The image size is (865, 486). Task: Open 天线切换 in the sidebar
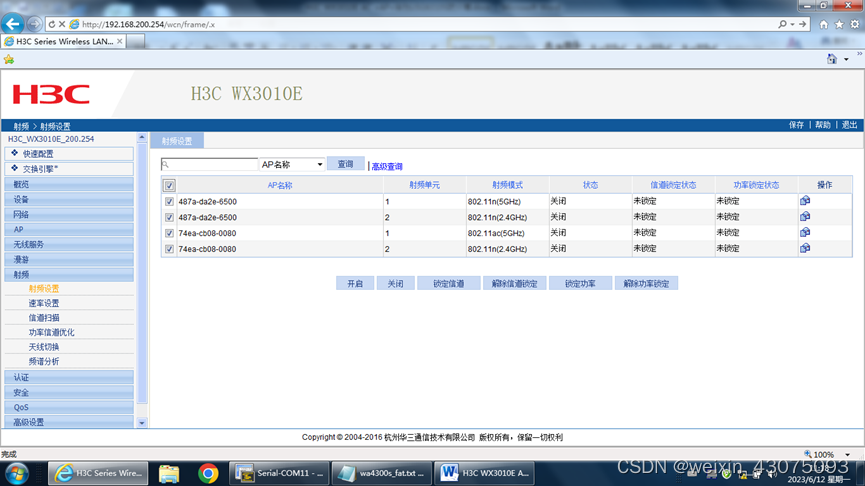(x=44, y=347)
